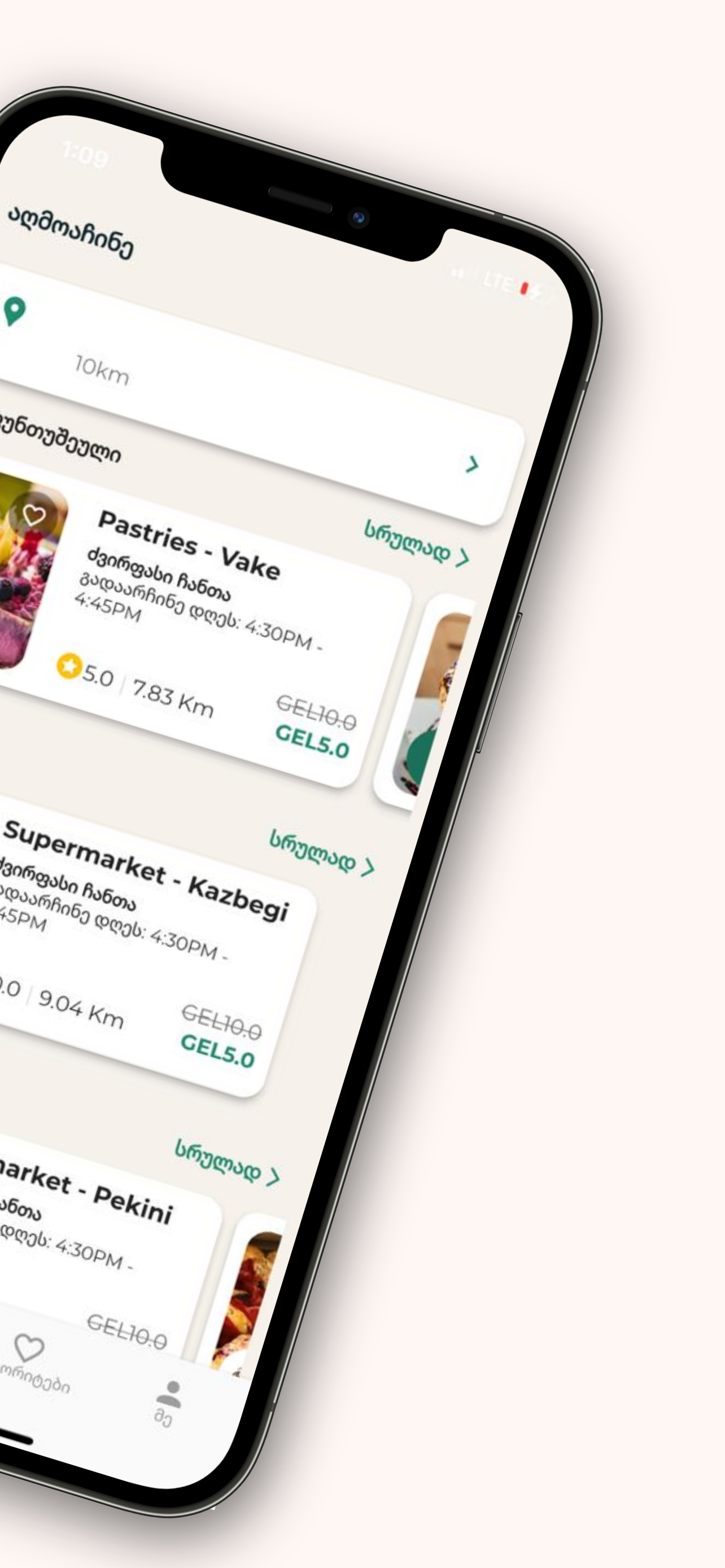This screenshot has width=725, height=1568.
Task: Open the profile person icon tab
Action: pyautogui.click(x=169, y=1394)
